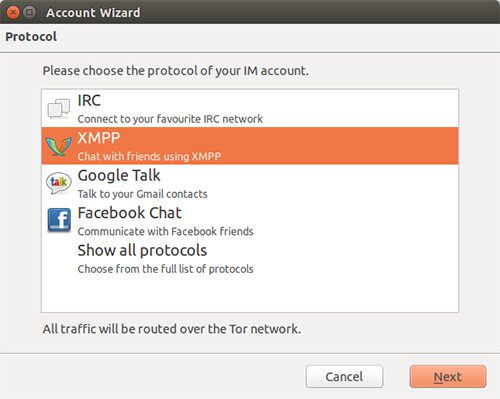Click the XMPP colorful logo icon
Screen dimensions: 500x399
pyautogui.click(x=59, y=146)
